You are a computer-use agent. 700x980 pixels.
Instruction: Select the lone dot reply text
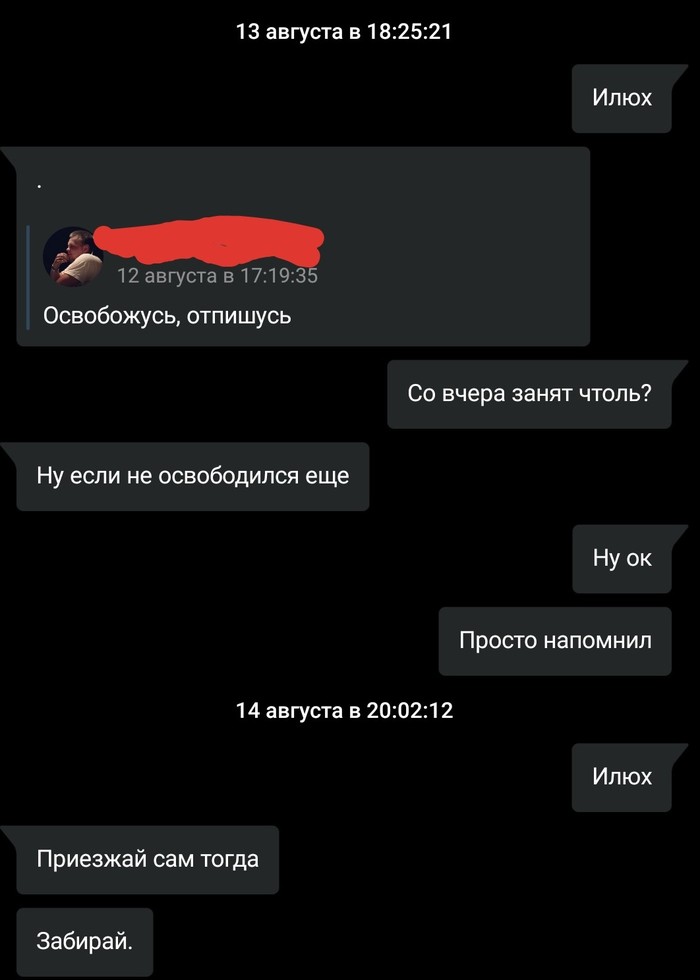click(39, 185)
